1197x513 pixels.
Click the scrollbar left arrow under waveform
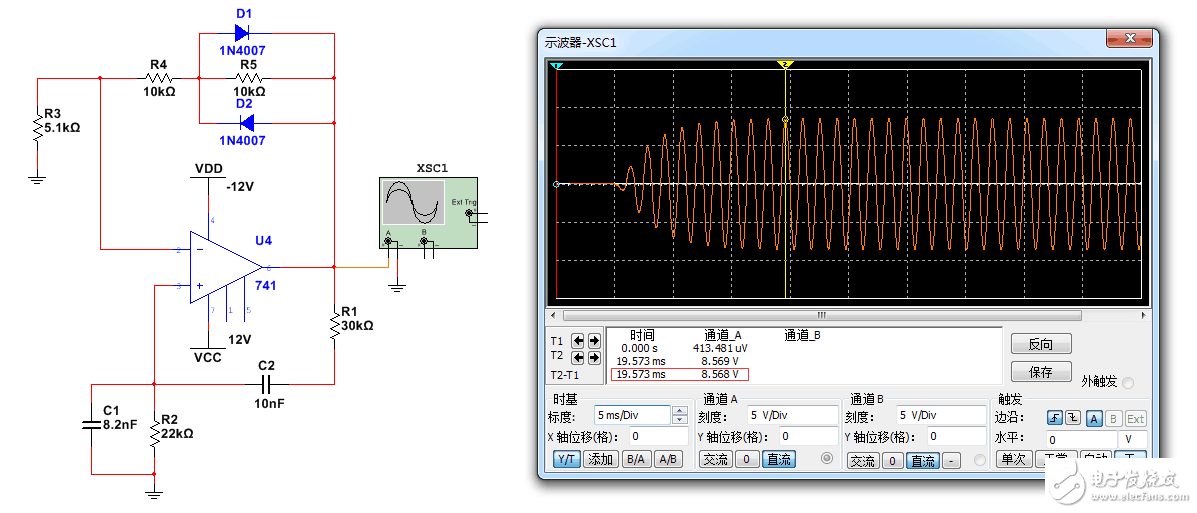555,315
